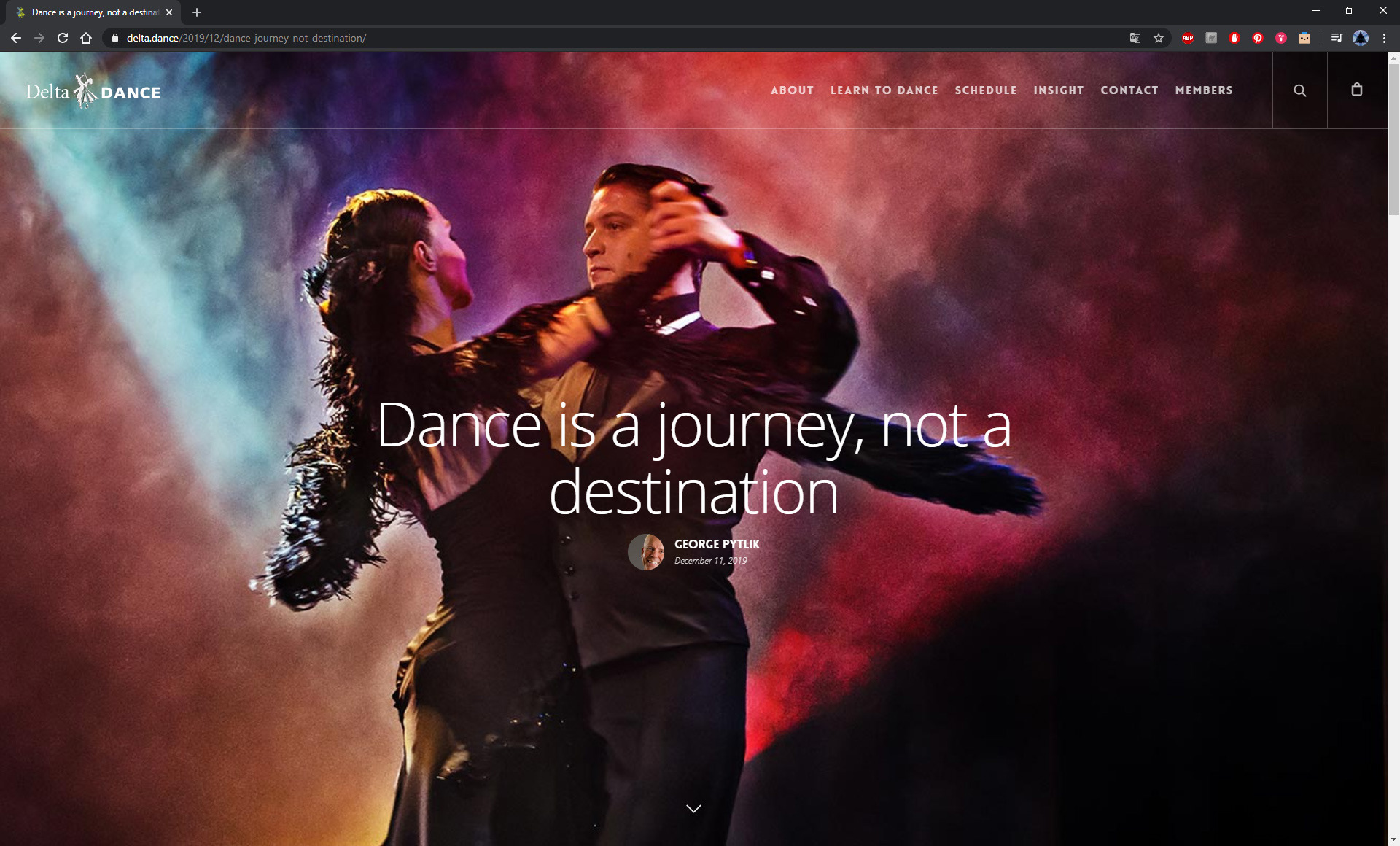This screenshot has width=1400, height=846.
Task: Click author name George Pytlik
Action: tap(717, 544)
